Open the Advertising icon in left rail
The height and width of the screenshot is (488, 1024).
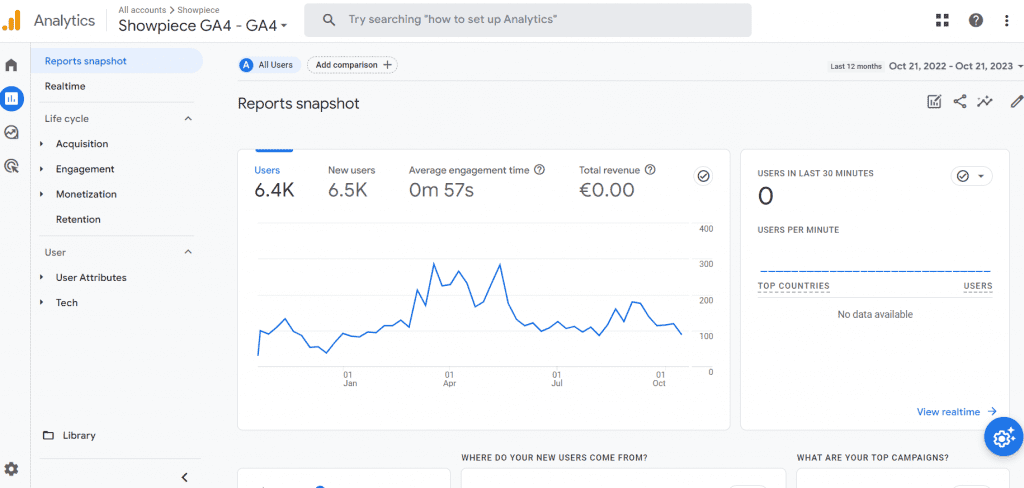point(11,166)
